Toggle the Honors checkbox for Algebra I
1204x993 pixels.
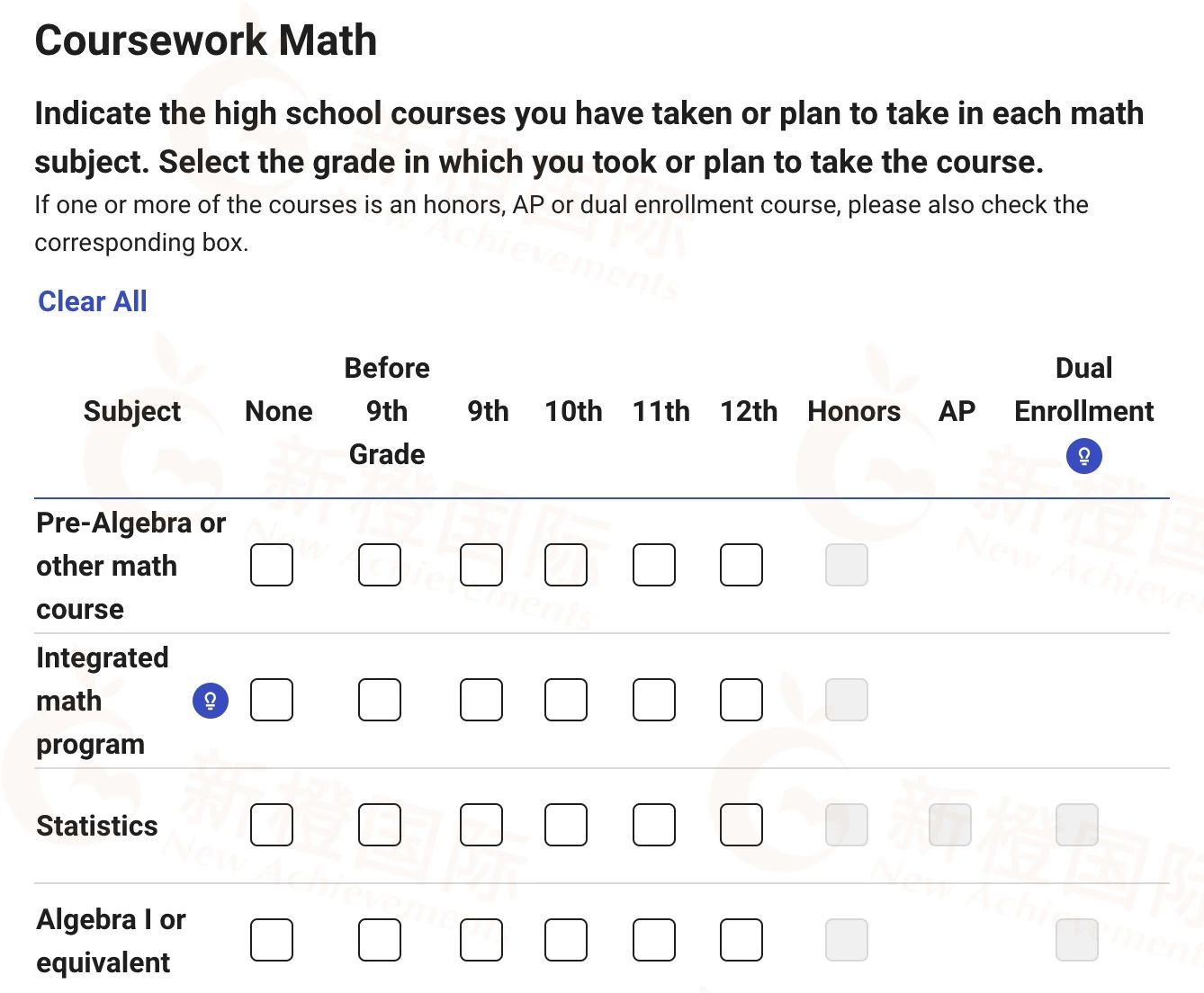point(847,940)
